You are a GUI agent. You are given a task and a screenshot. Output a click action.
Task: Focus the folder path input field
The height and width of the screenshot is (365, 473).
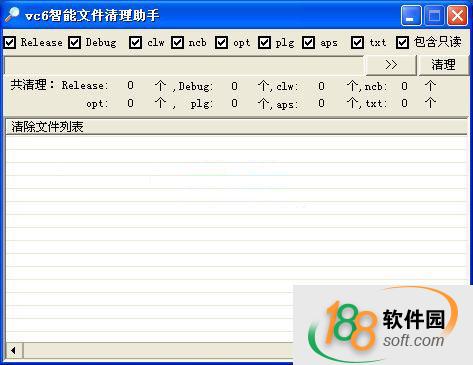(183, 65)
